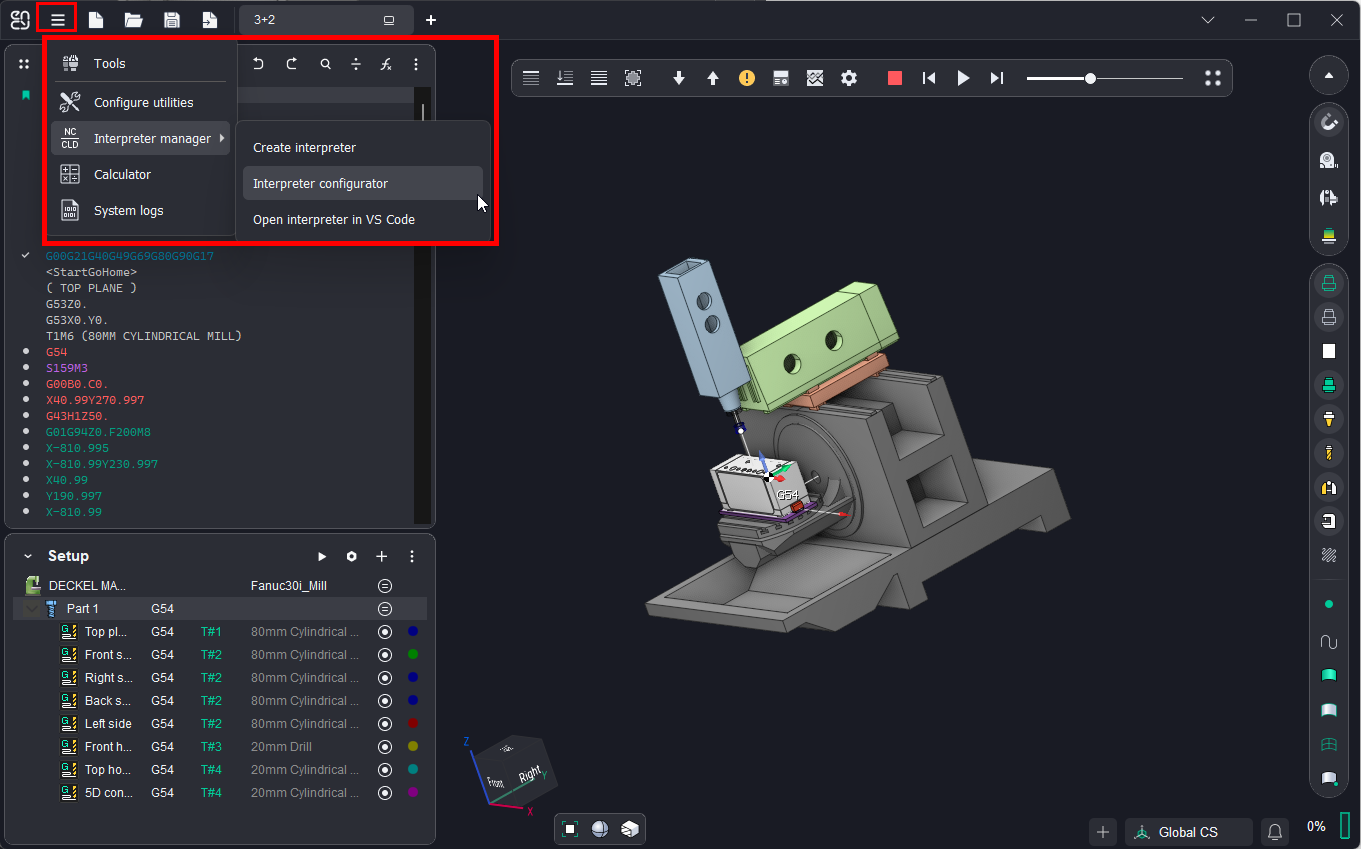Screen dimensions: 1361x849
Task: Click the save file icon
Action: click(171, 20)
